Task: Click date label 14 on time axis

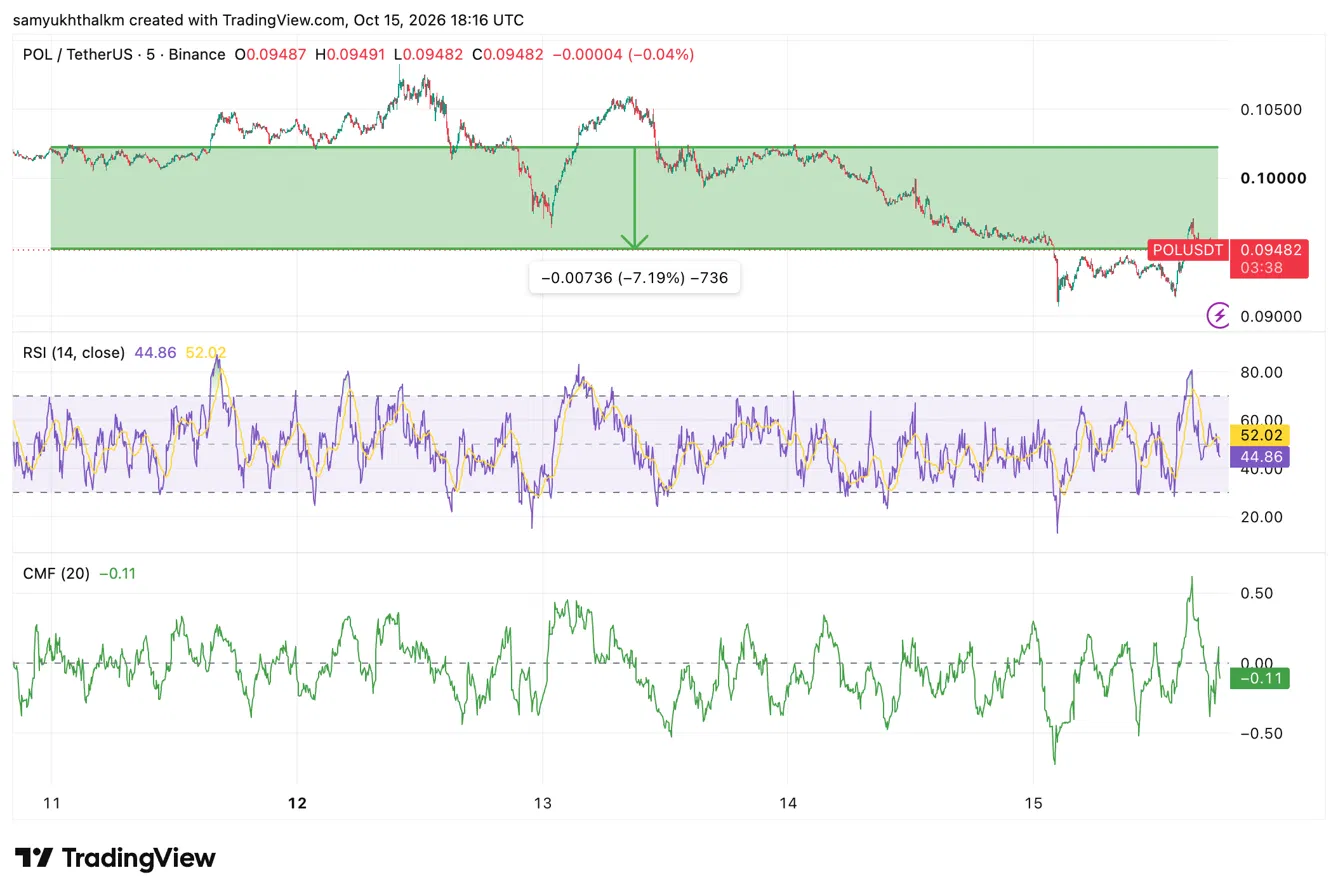Action: pos(788,803)
